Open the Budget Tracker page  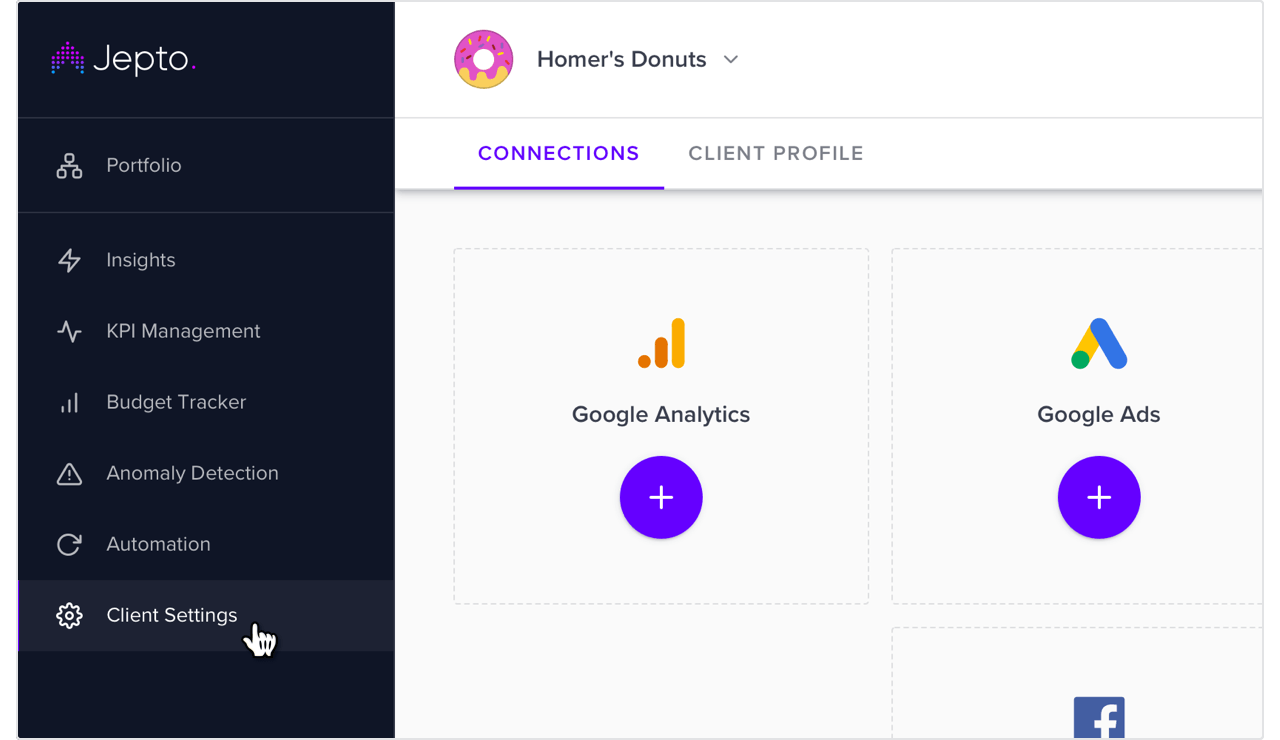(206, 403)
